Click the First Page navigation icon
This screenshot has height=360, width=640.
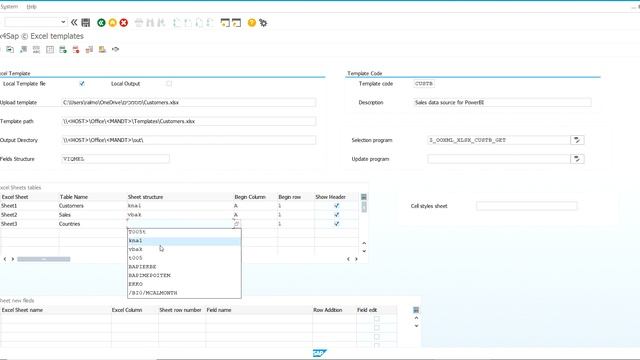(x=176, y=23)
